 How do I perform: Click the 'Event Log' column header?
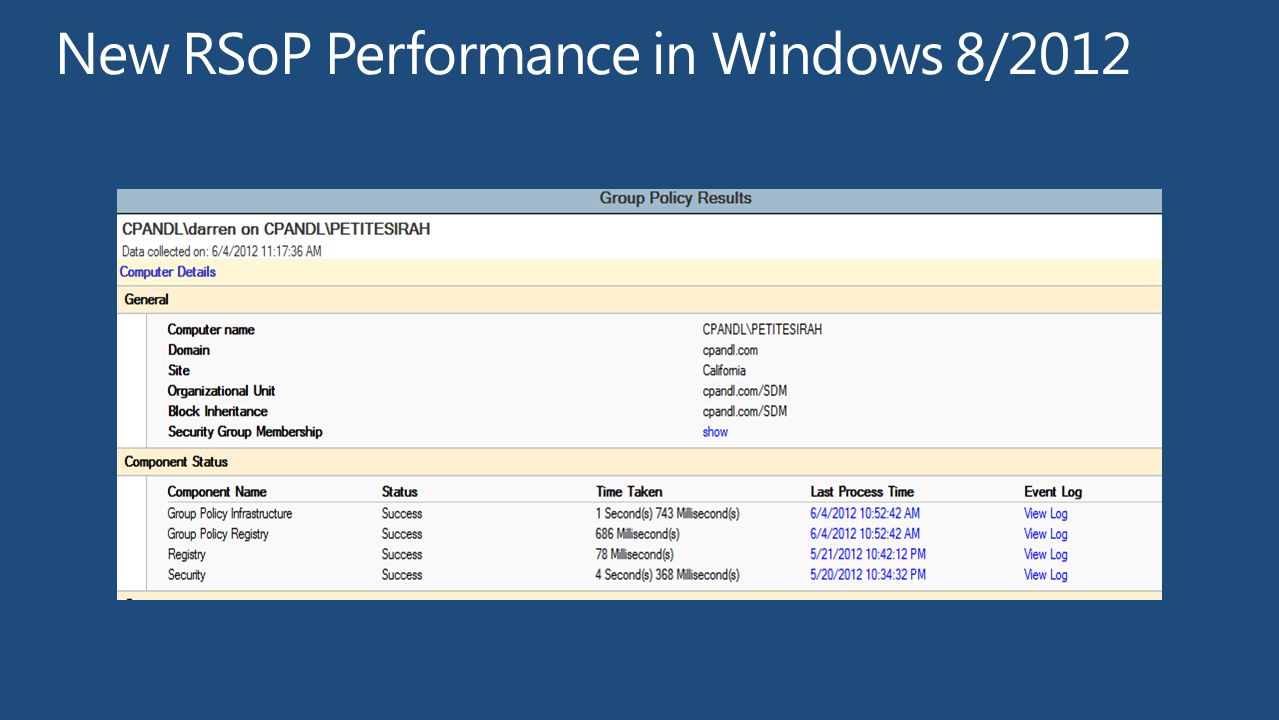1053,492
